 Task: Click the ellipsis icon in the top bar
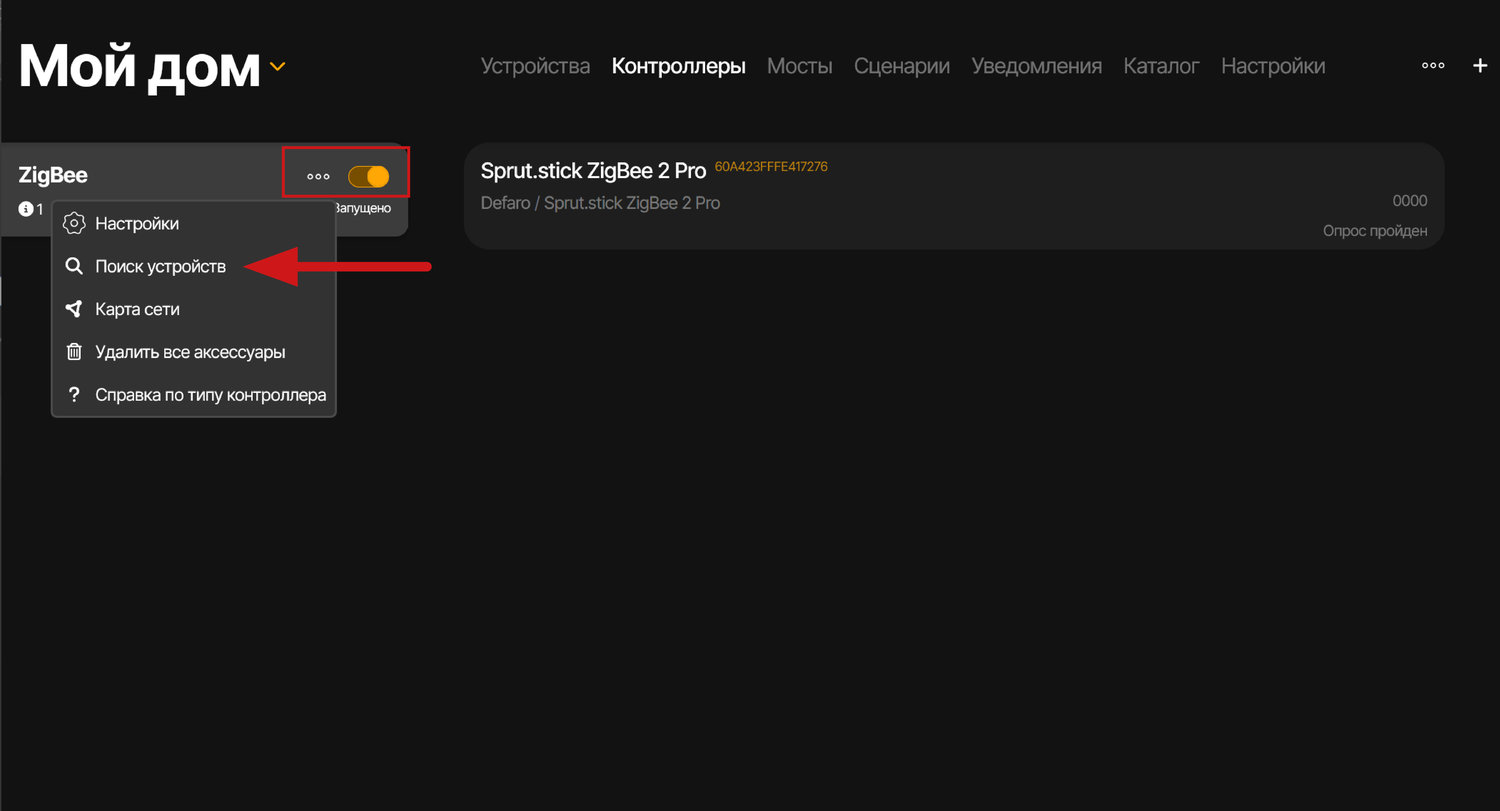click(x=1433, y=65)
